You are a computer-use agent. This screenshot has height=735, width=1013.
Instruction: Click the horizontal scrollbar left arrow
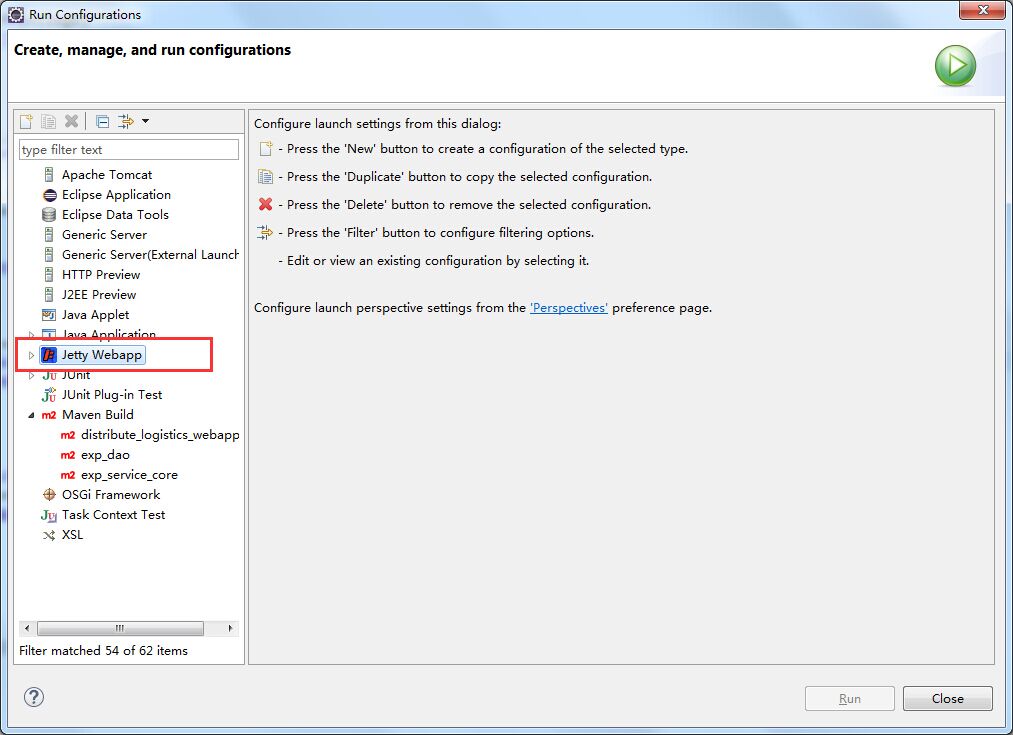[x=26, y=628]
